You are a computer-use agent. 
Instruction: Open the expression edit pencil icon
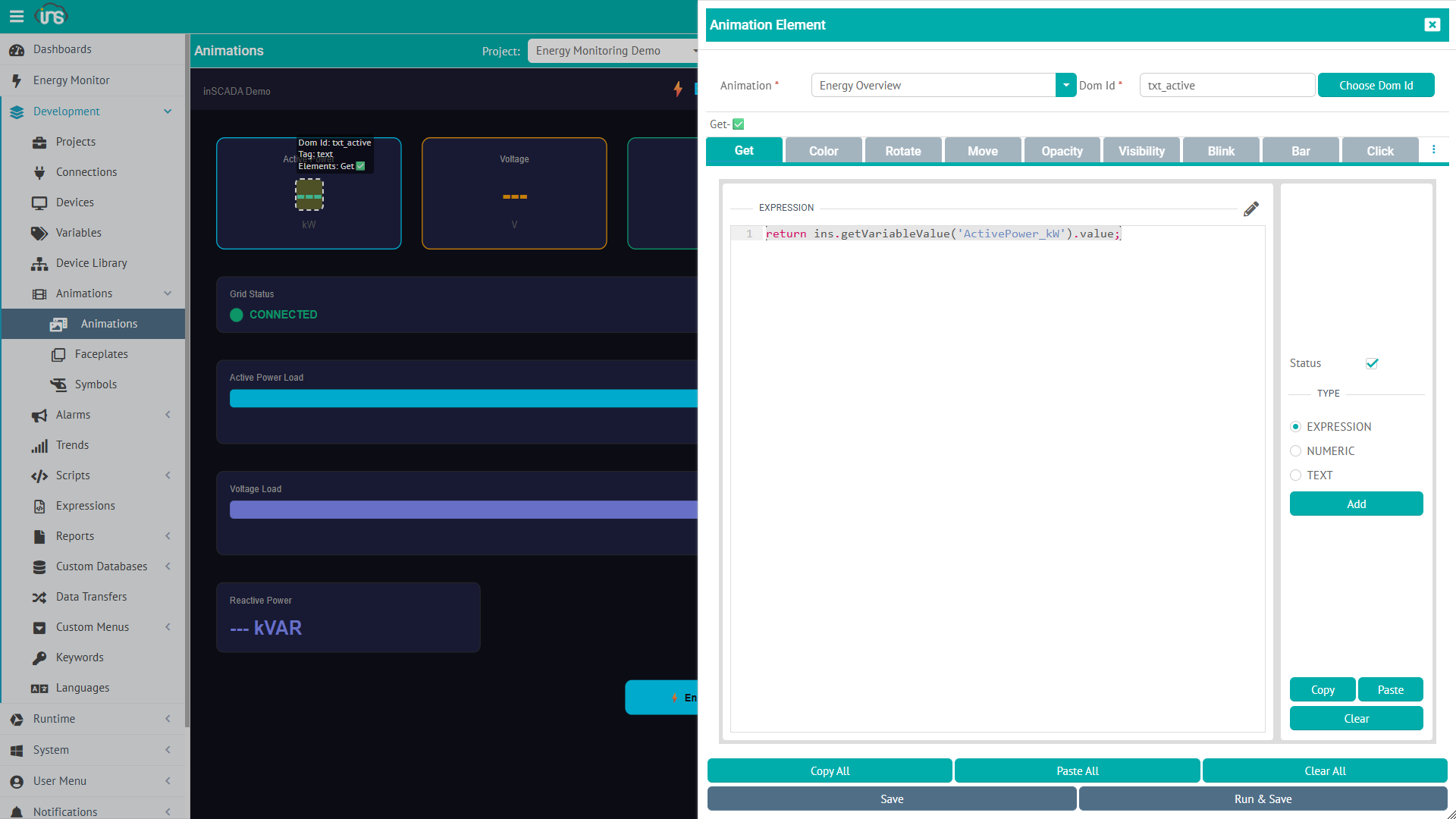(x=1251, y=208)
